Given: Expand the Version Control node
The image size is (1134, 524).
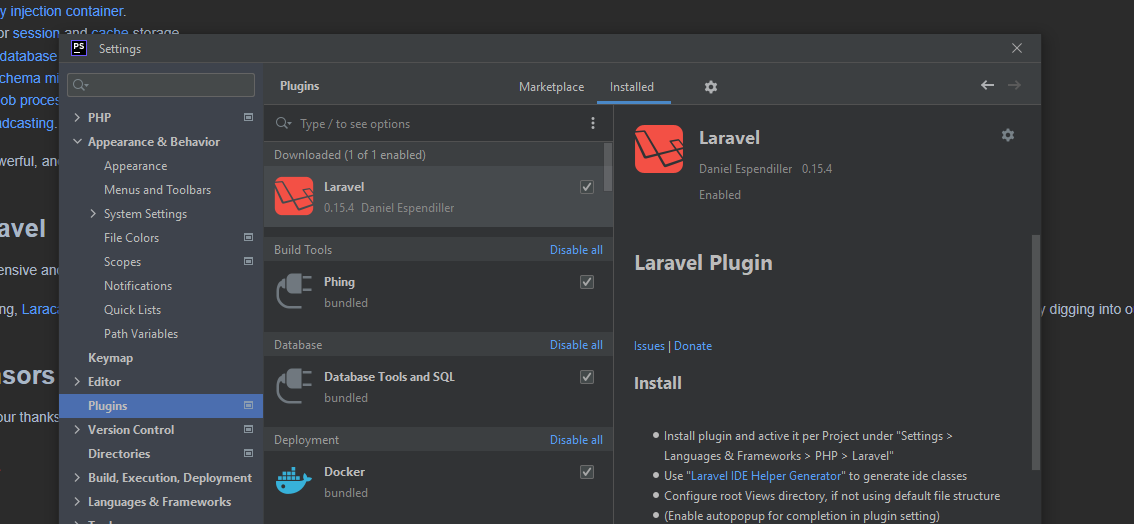Looking at the screenshot, I should point(78,429).
